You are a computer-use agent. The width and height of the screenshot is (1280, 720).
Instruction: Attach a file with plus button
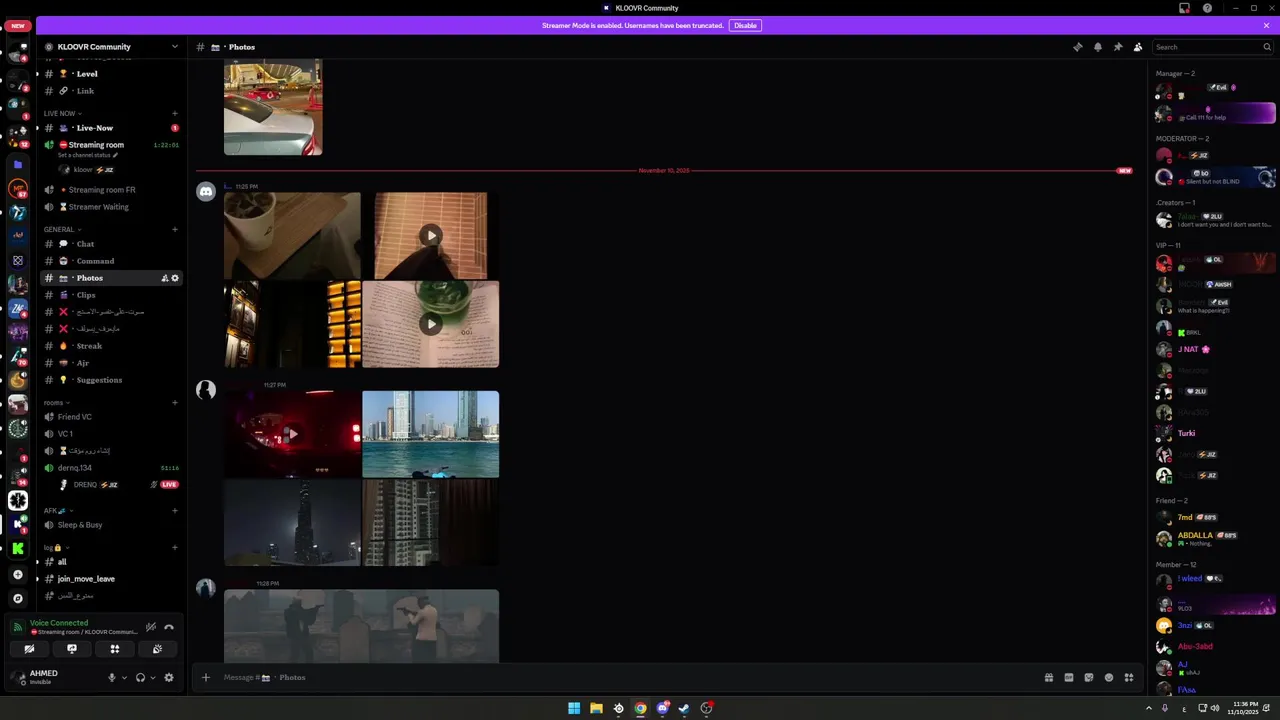click(206, 677)
